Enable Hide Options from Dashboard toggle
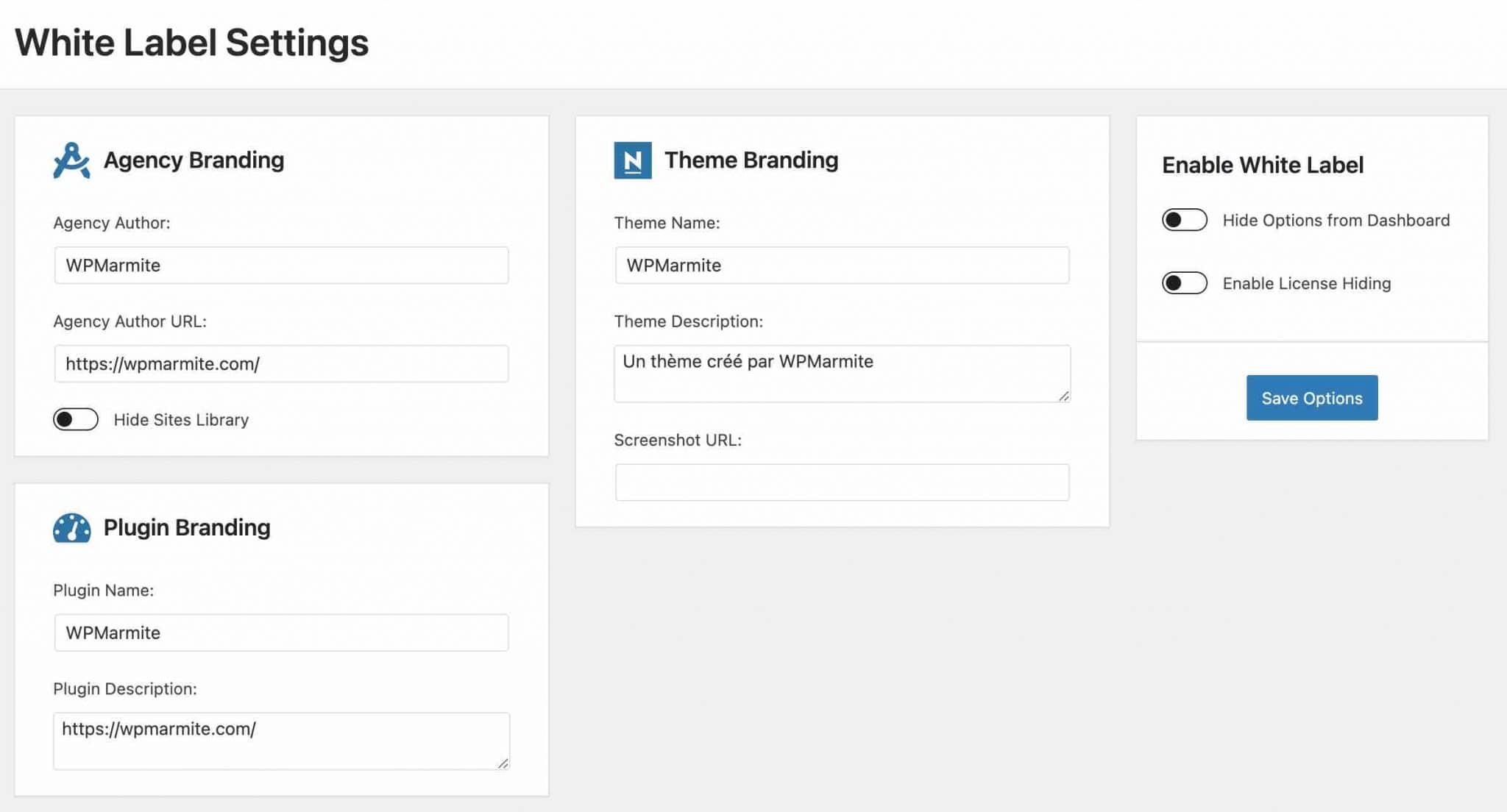This screenshot has height=812, width=1507. 1185,220
